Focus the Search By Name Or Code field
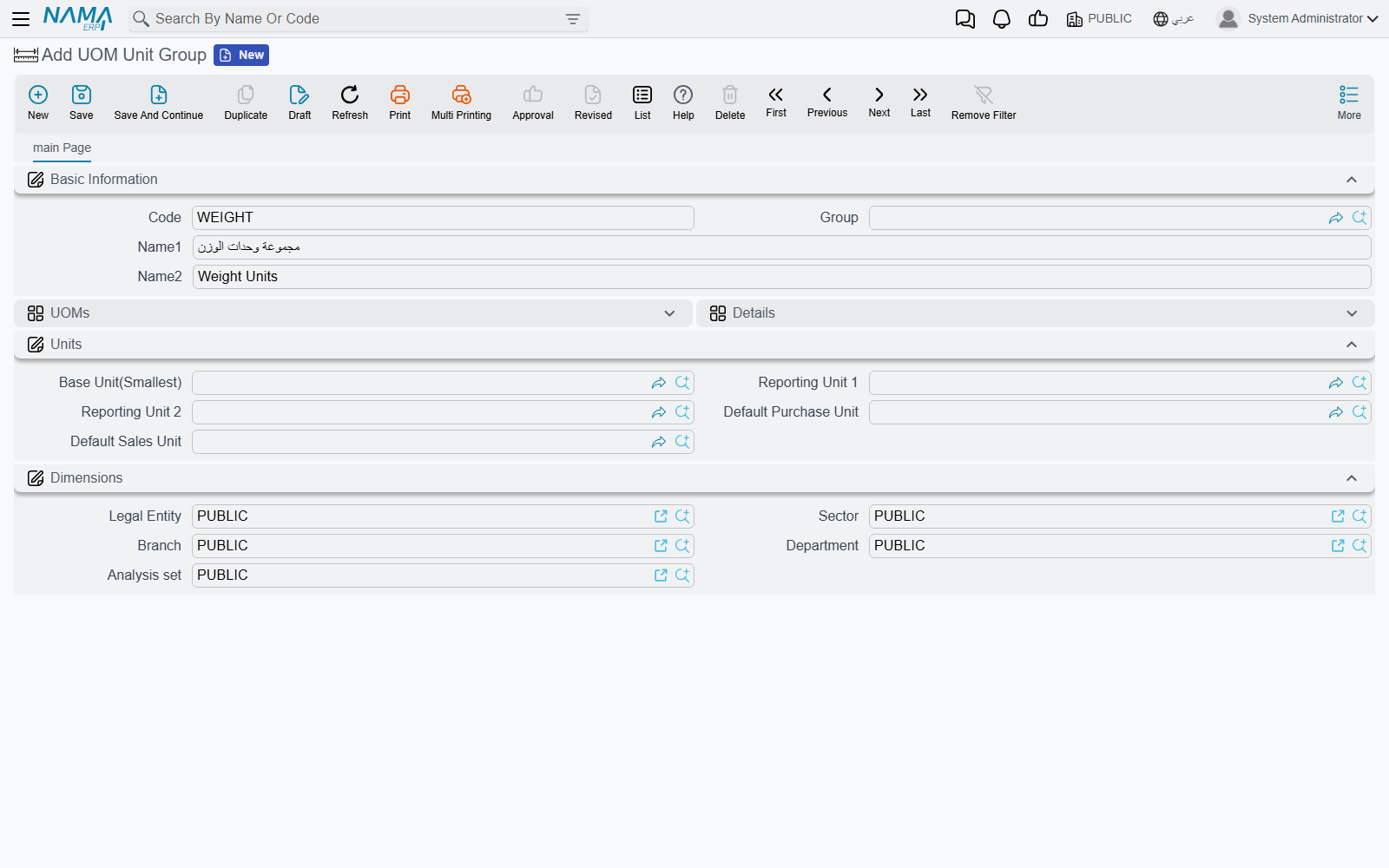 click(x=356, y=19)
